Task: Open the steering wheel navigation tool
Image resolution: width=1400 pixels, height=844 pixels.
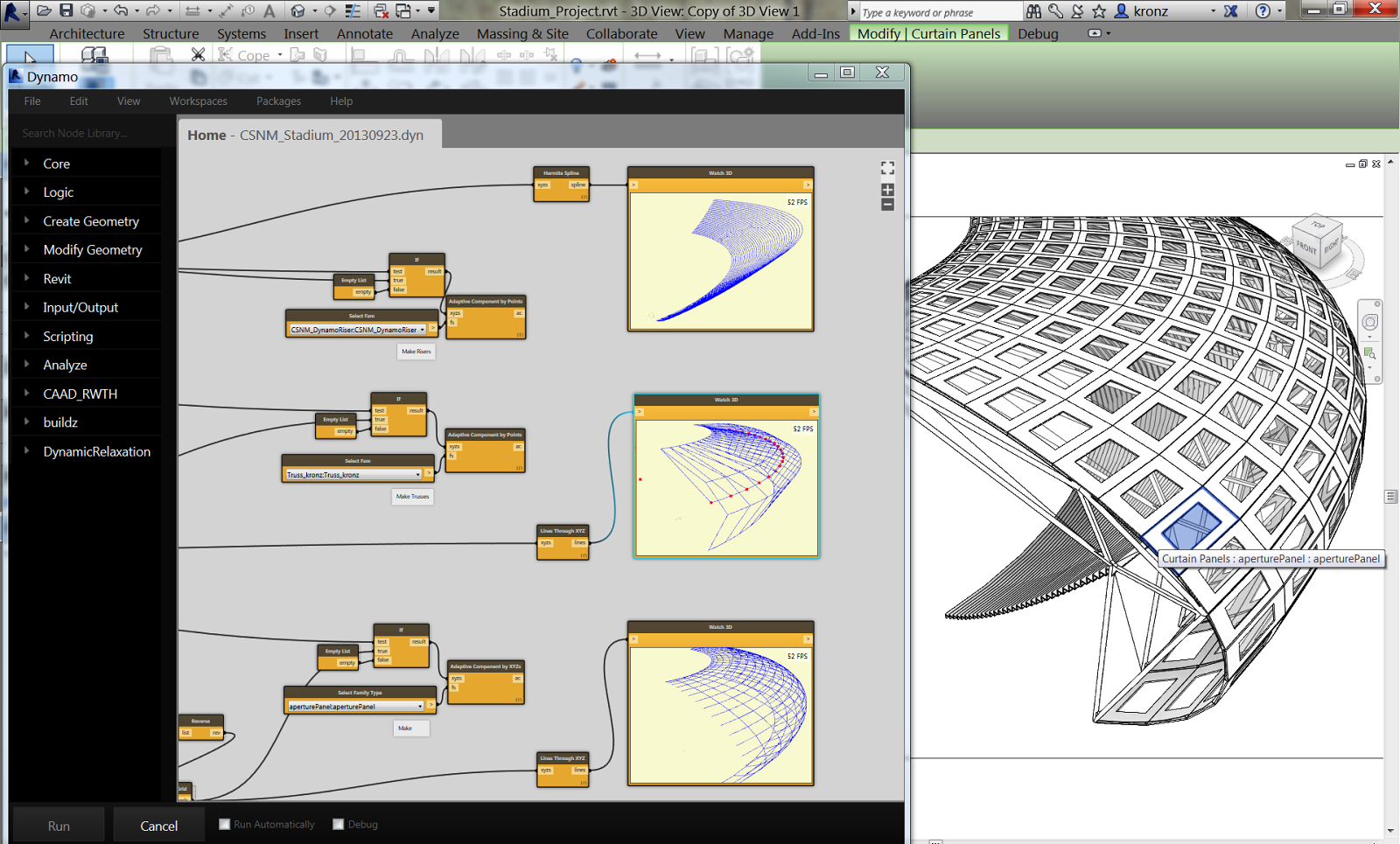Action: (1369, 322)
